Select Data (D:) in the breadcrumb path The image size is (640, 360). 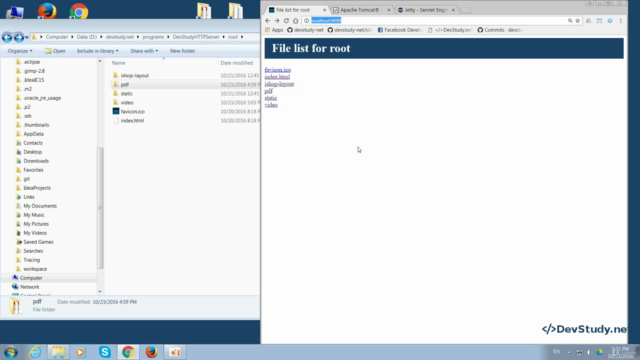(87, 37)
